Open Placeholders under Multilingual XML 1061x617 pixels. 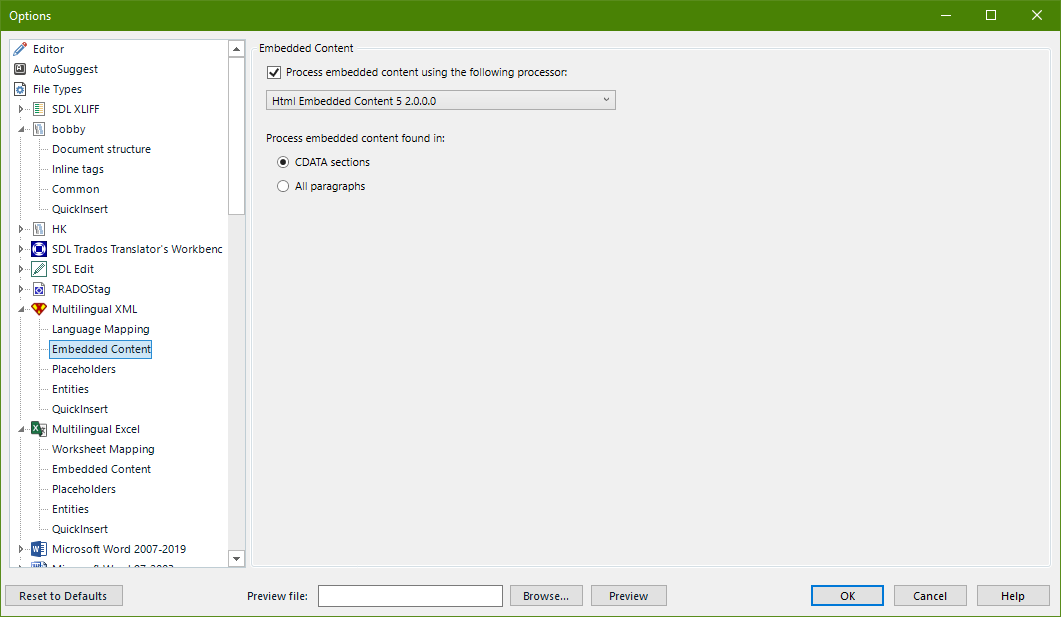(x=84, y=369)
